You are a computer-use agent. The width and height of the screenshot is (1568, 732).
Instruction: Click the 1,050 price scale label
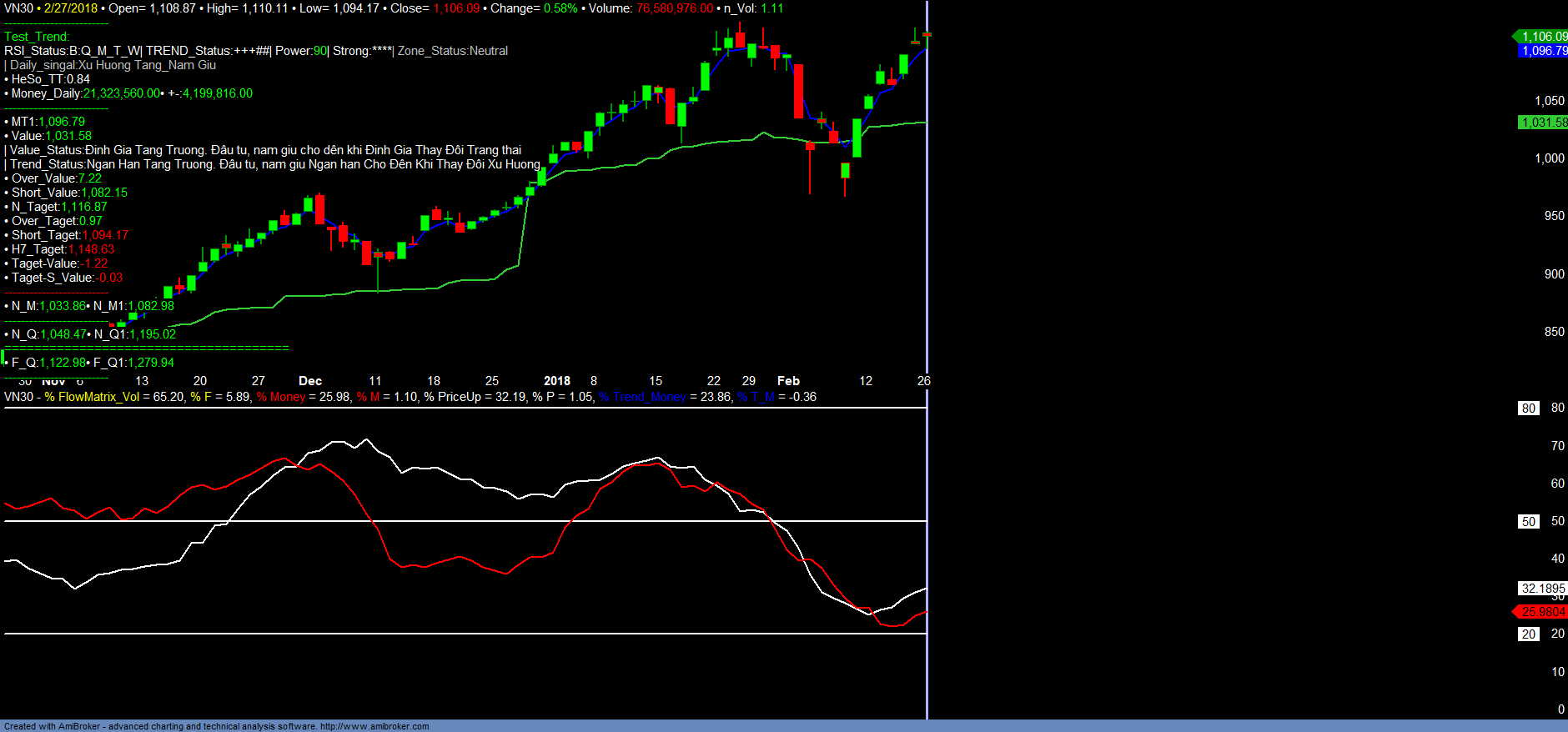(x=1550, y=101)
